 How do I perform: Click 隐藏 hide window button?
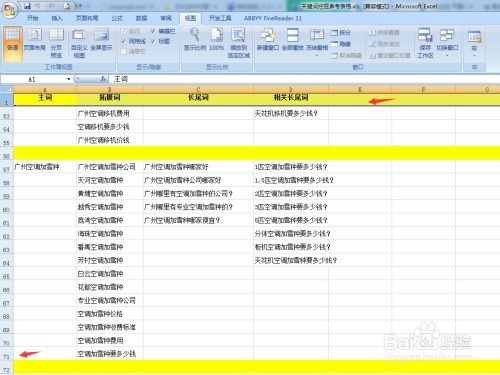click(341, 44)
